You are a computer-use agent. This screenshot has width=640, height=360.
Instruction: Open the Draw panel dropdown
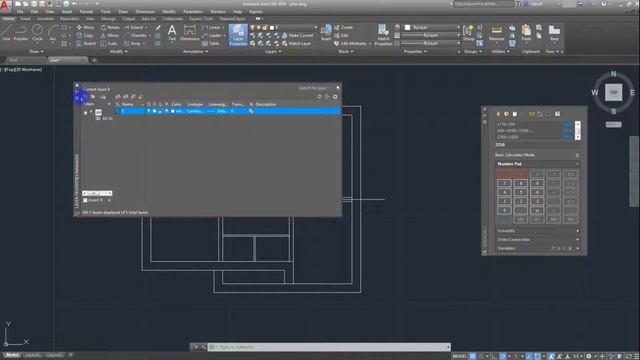pyautogui.click(x=36, y=51)
